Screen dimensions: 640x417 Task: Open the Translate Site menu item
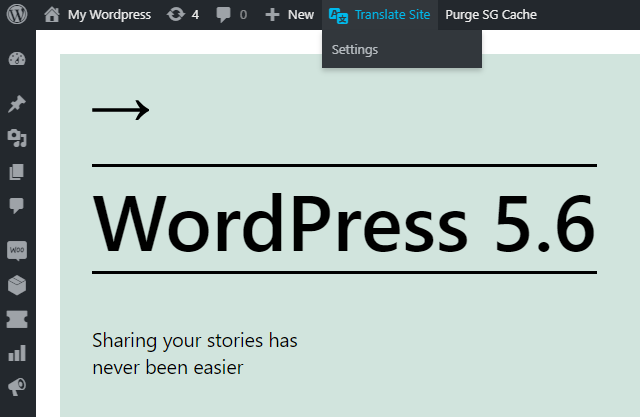click(392, 15)
